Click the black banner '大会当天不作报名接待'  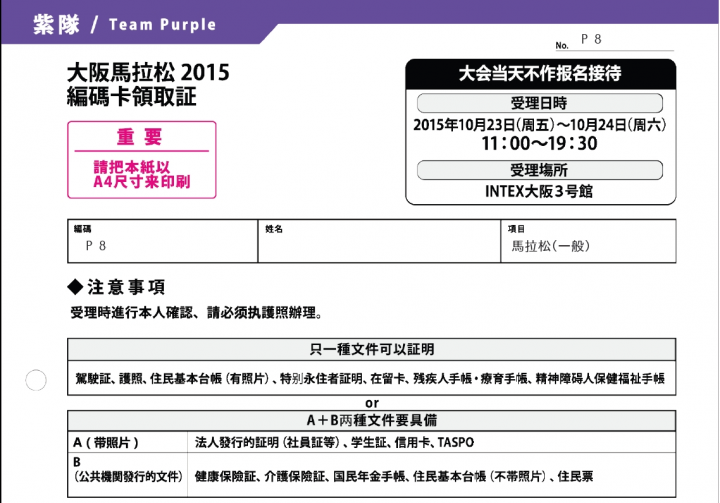(x=540, y=73)
